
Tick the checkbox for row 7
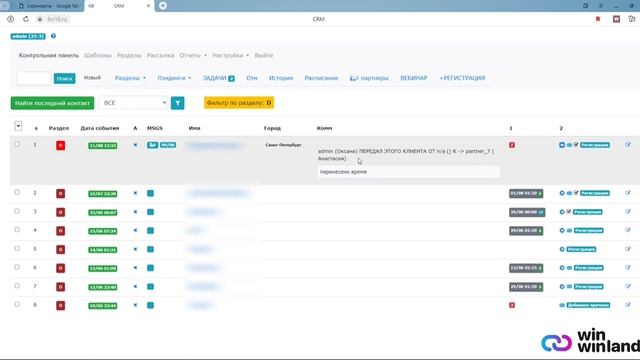click(x=17, y=286)
